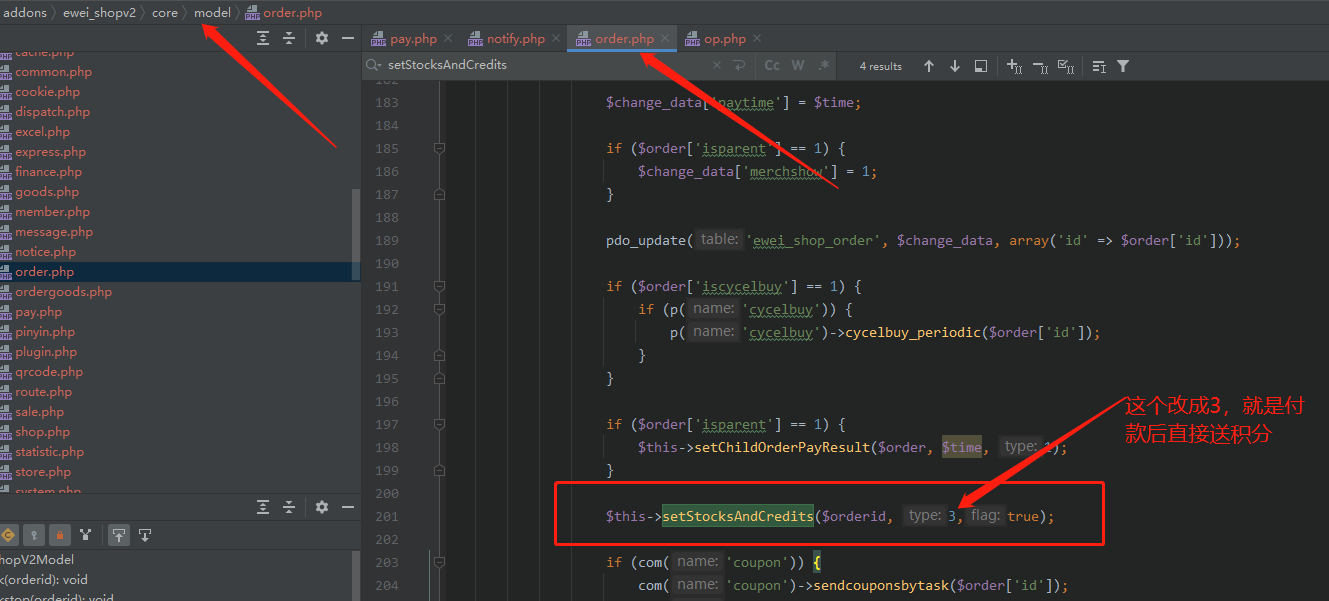
Task: Fold the coupon if block at line 203
Action: point(439,562)
